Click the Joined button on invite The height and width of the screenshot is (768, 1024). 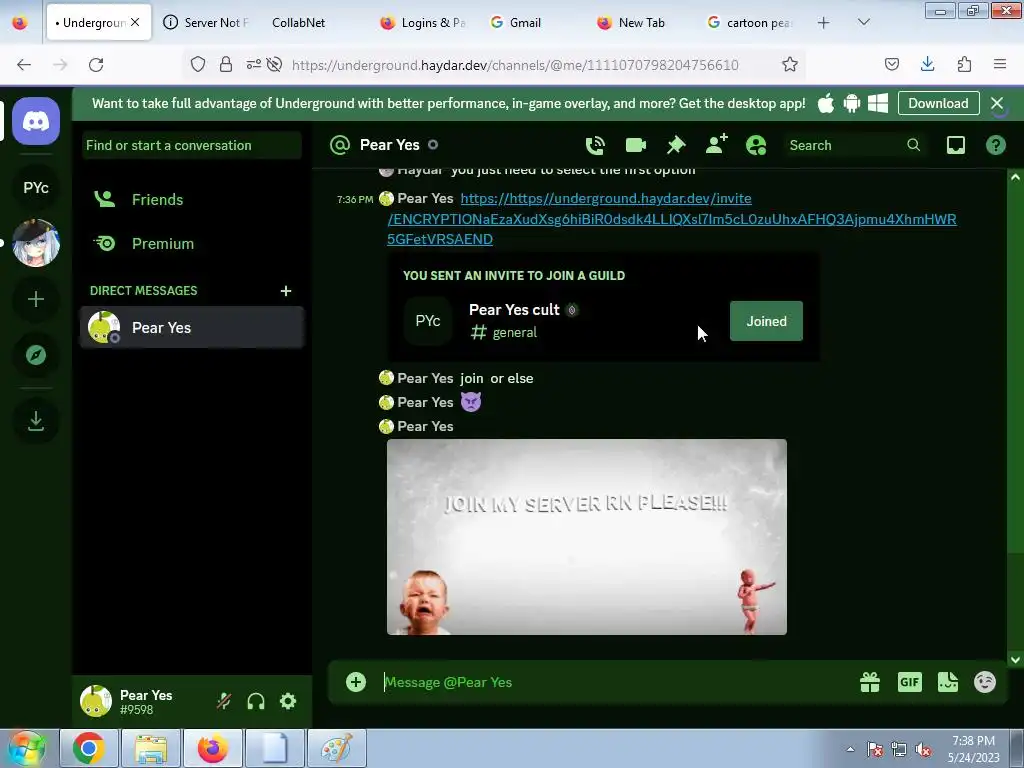click(766, 321)
